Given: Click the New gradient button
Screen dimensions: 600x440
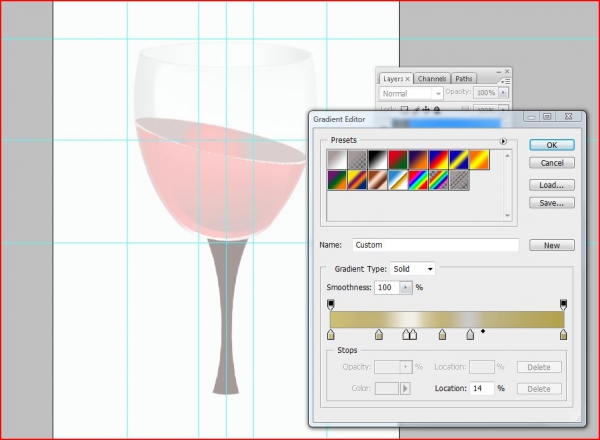Looking at the screenshot, I should (552, 245).
